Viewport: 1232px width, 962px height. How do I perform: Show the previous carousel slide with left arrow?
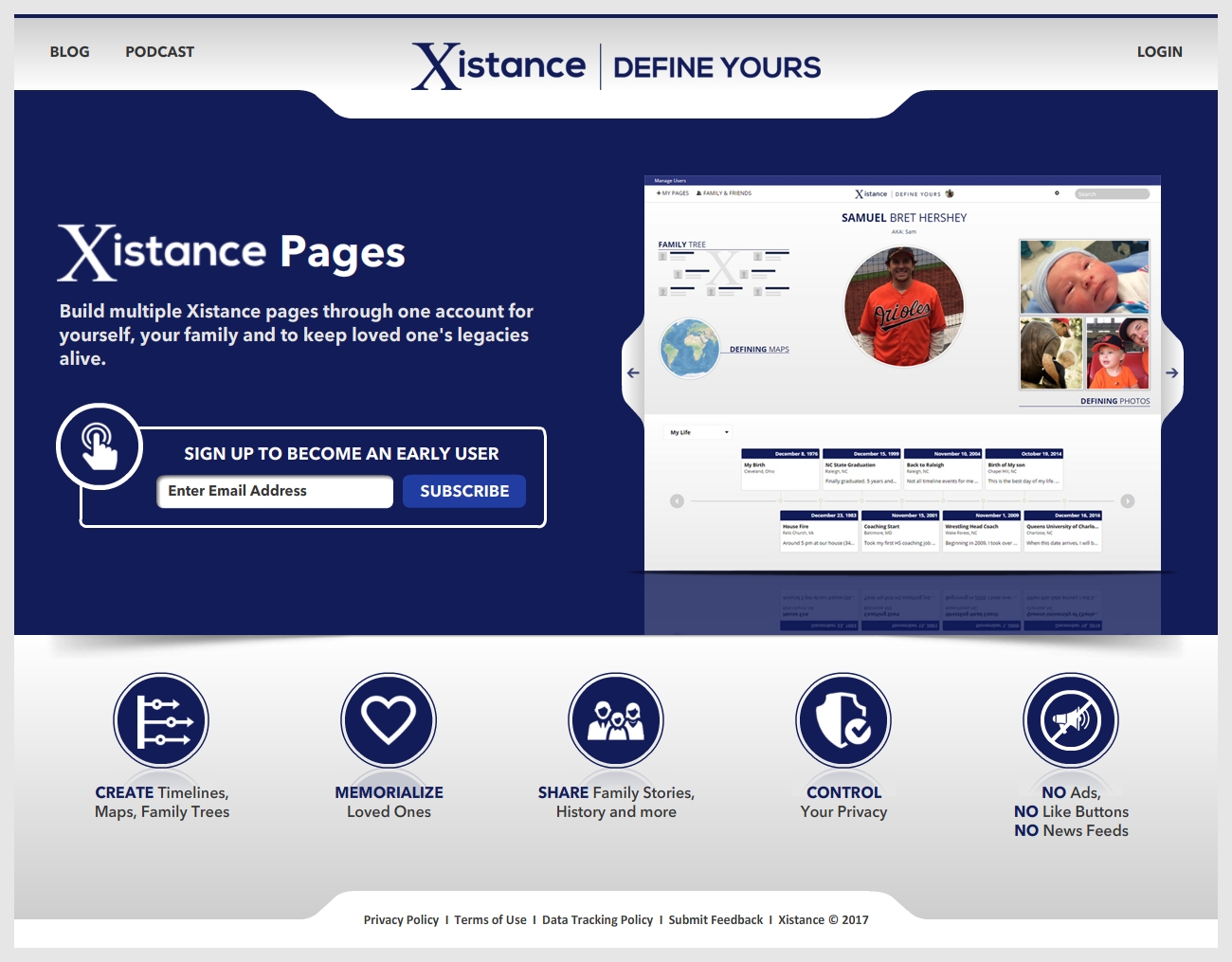(x=633, y=372)
